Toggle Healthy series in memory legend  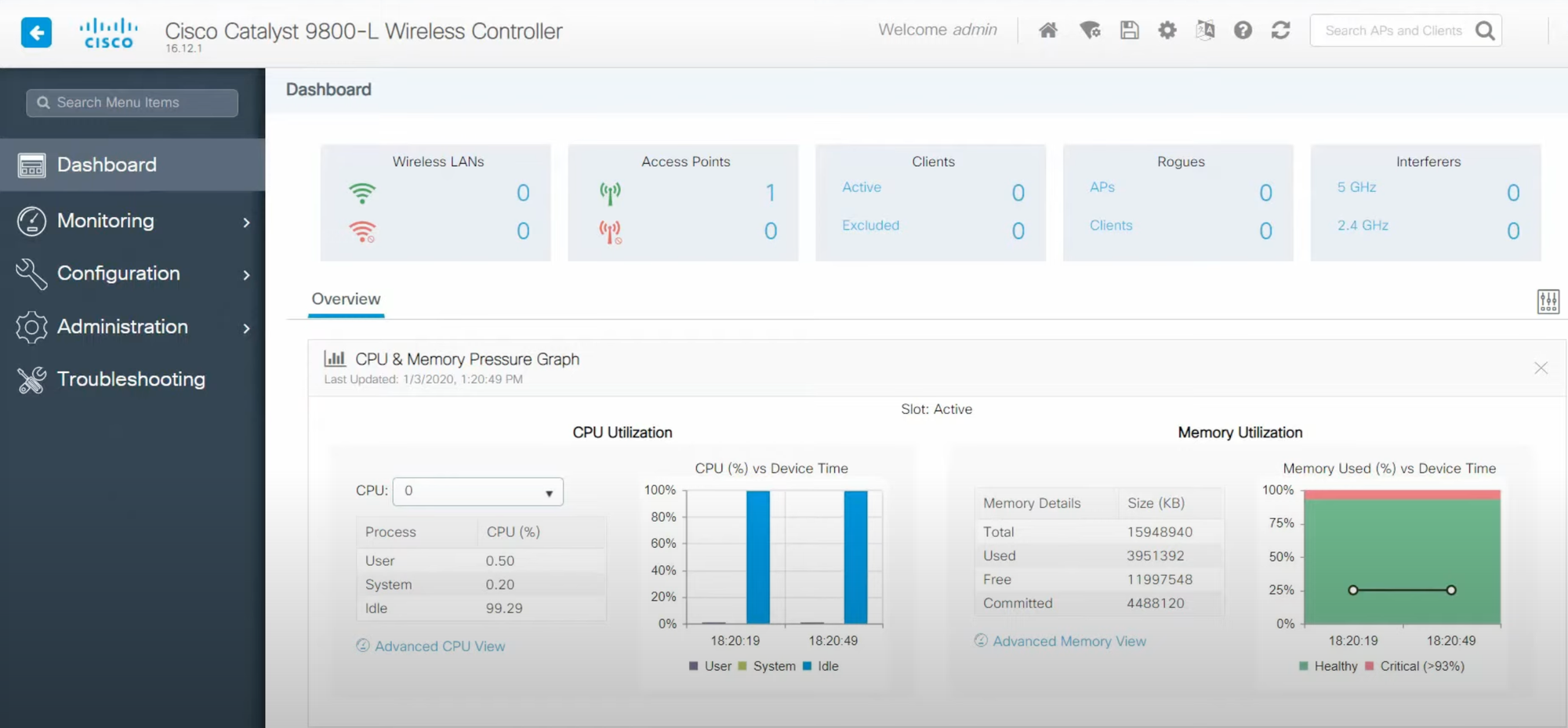tap(1328, 666)
